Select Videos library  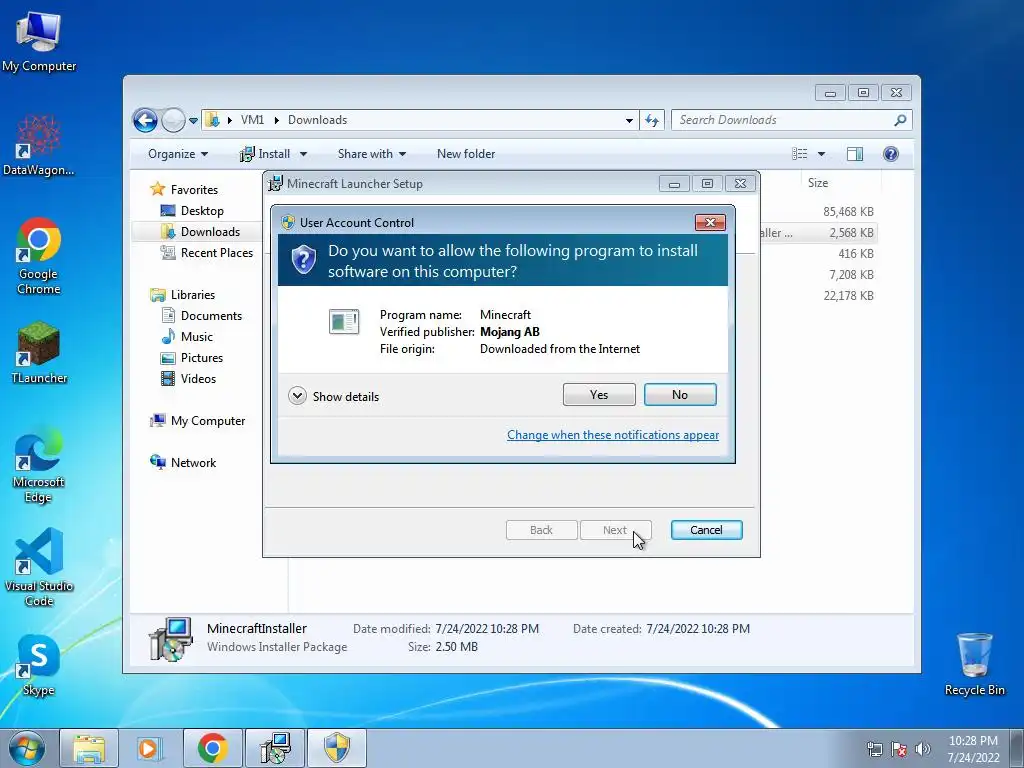coord(188,378)
